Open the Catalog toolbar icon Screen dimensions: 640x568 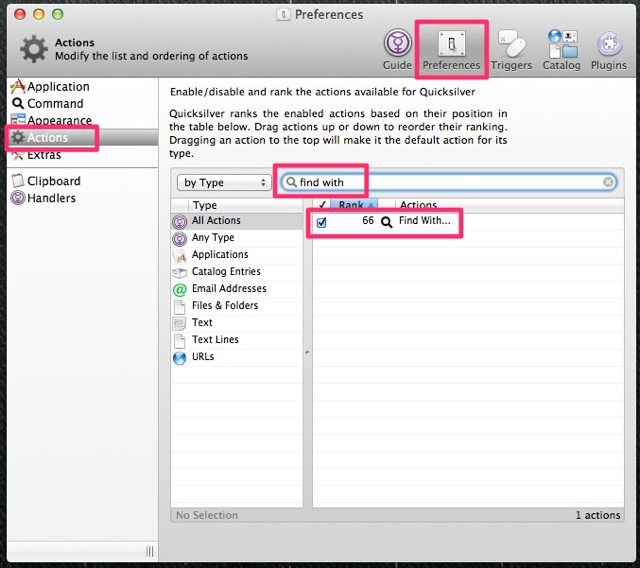point(562,49)
